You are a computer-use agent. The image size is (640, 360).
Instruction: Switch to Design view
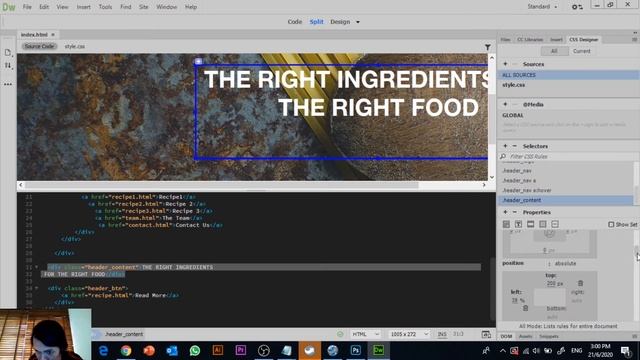tap(340, 22)
